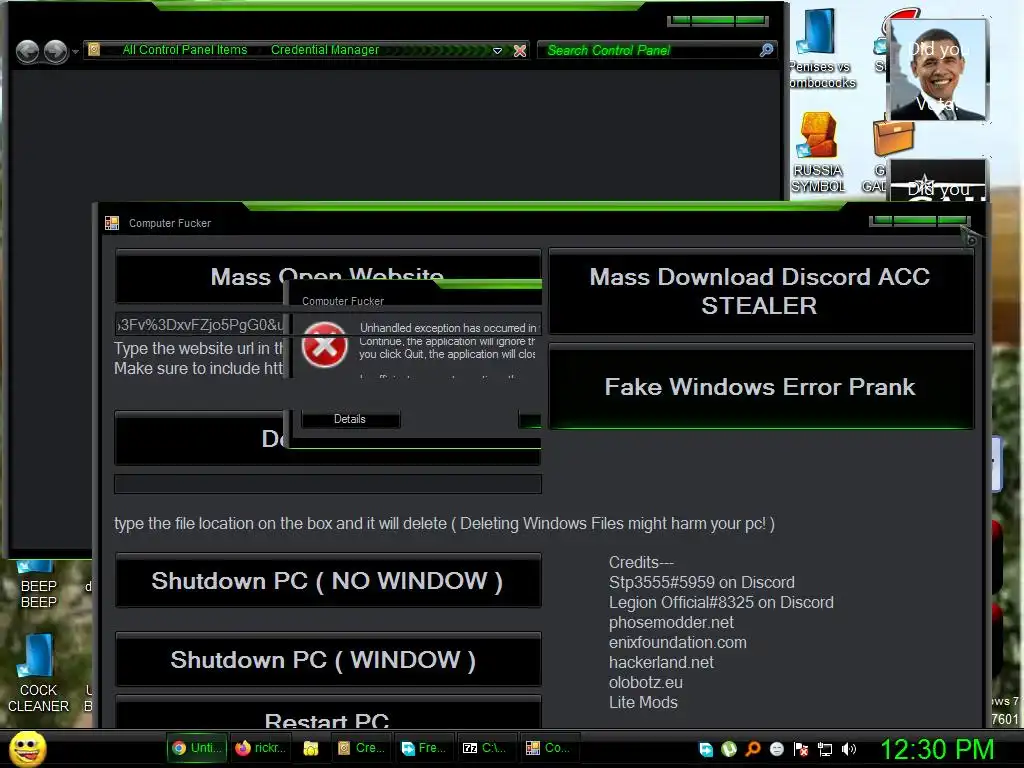Click the app icon in the front window title bar
The width and height of the screenshot is (1024, 768).
[112, 223]
